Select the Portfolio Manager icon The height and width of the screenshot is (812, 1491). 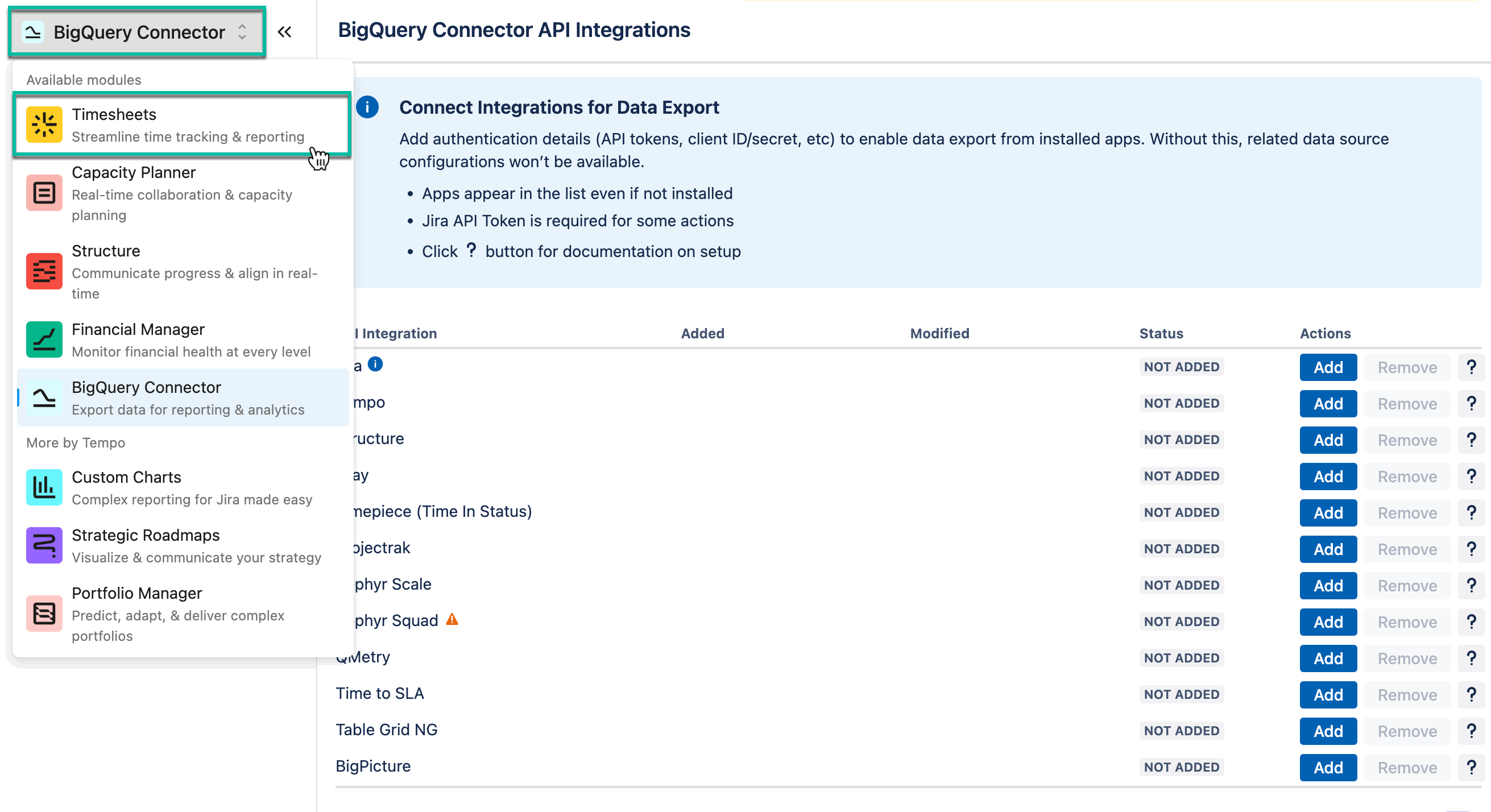coord(43,613)
